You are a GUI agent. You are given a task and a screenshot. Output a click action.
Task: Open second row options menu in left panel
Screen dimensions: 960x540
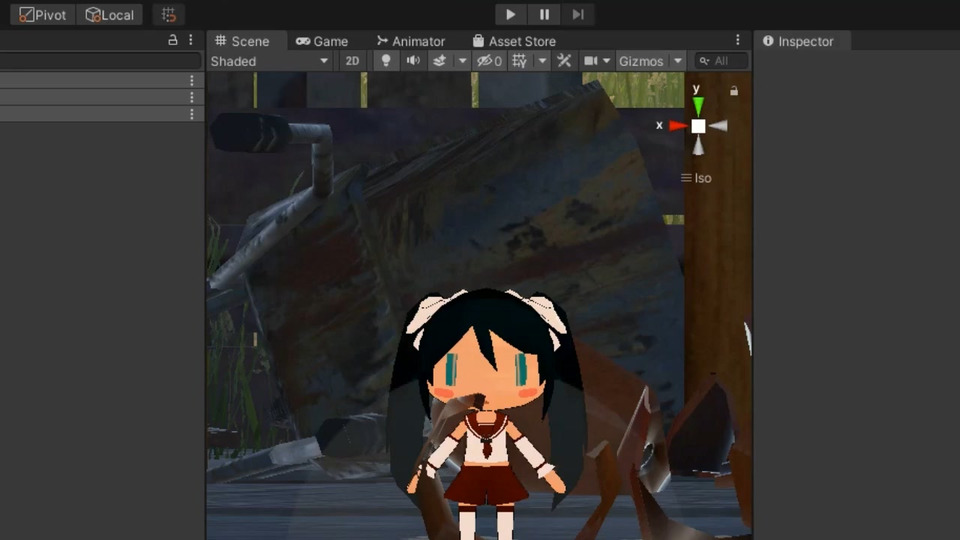click(x=192, y=97)
